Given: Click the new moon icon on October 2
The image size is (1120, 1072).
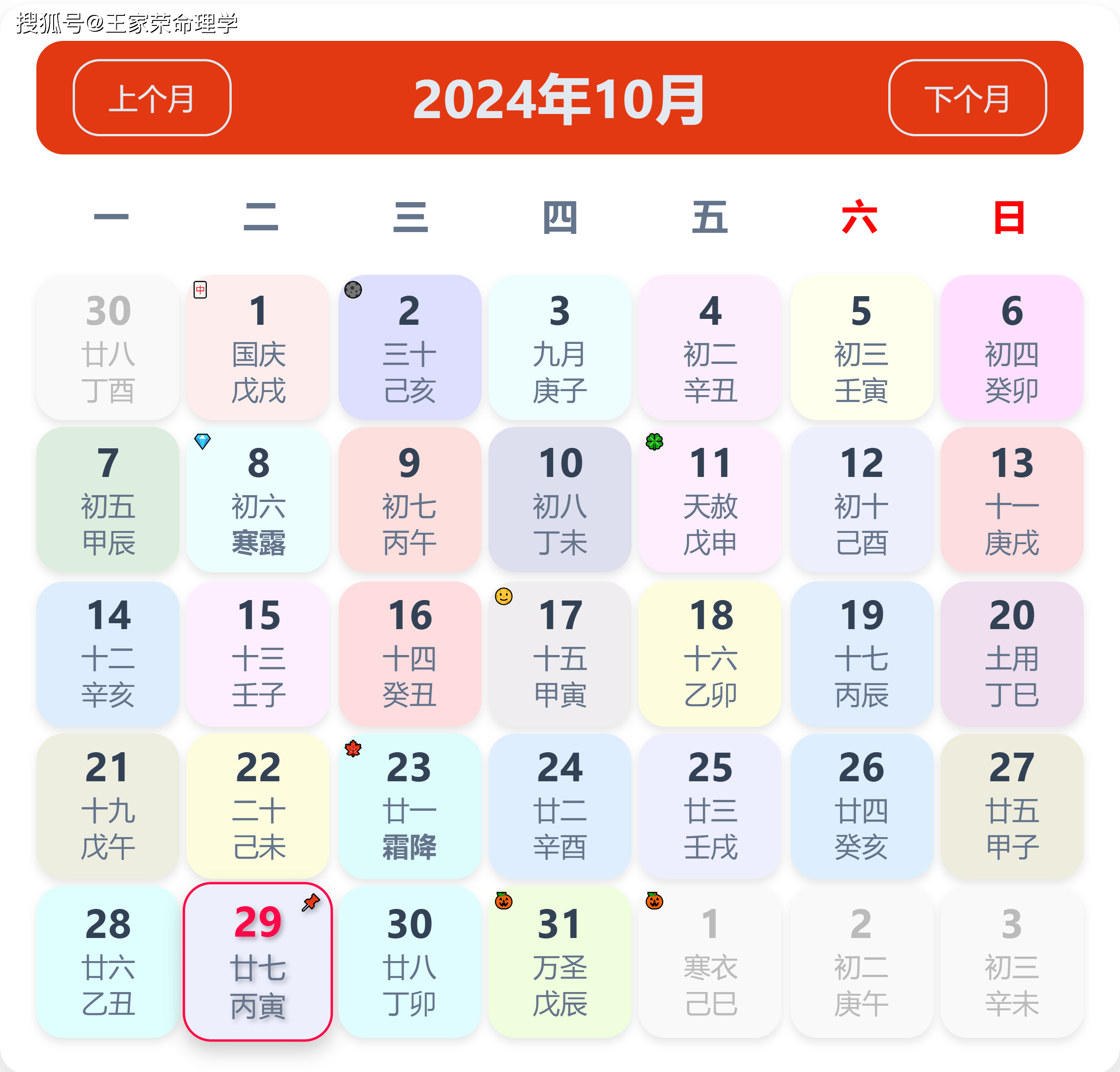Looking at the screenshot, I should (353, 289).
